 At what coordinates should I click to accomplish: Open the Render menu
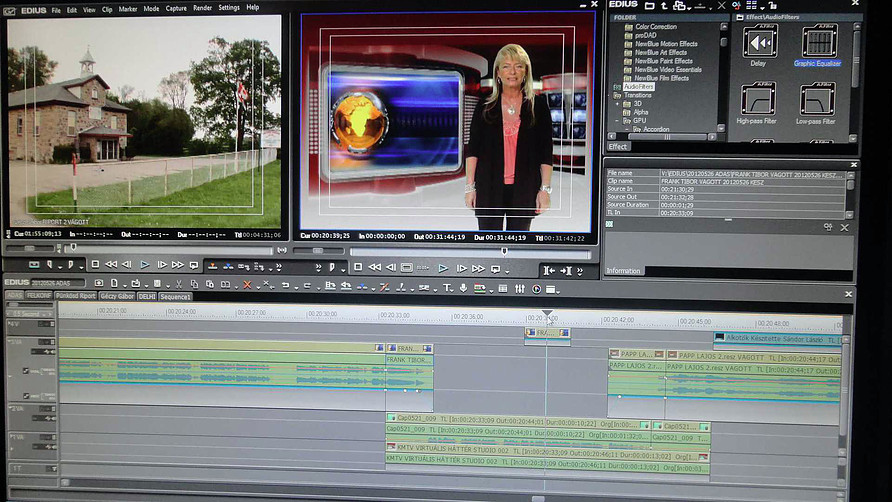pos(200,8)
